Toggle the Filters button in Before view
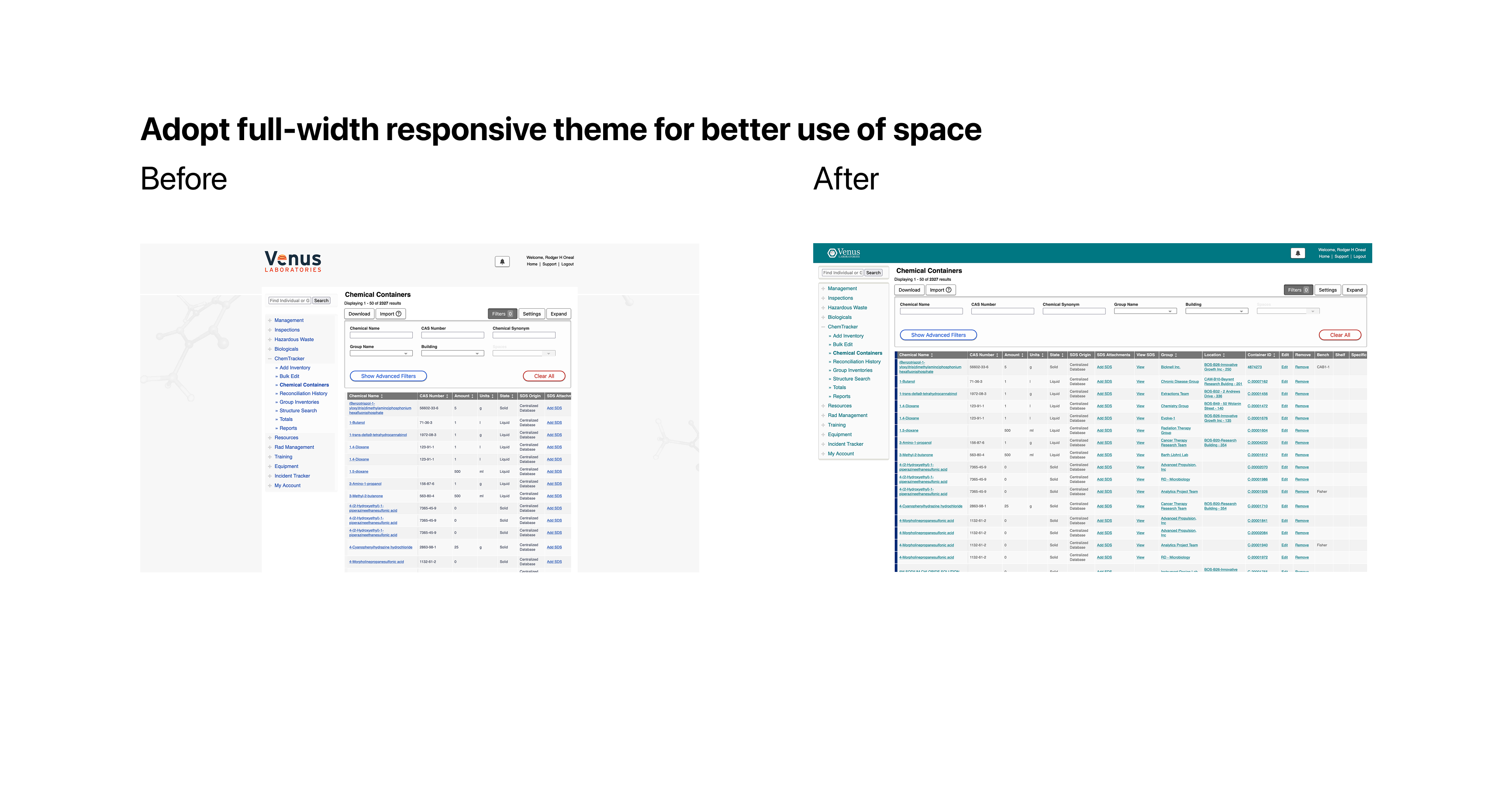Image resolution: width=1512 pixels, height=802 pixels. click(x=502, y=314)
